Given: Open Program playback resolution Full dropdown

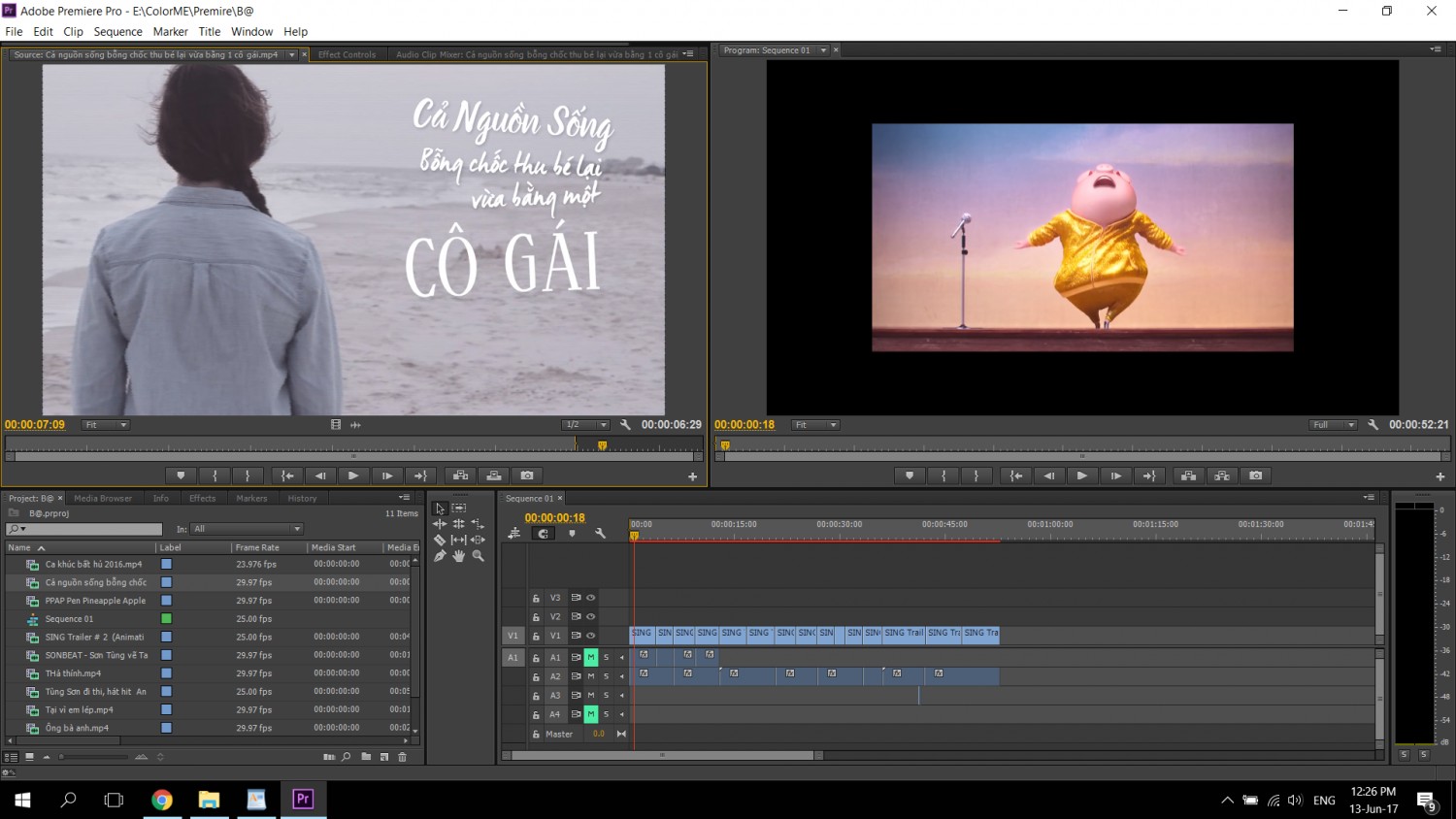Looking at the screenshot, I should pyautogui.click(x=1333, y=425).
